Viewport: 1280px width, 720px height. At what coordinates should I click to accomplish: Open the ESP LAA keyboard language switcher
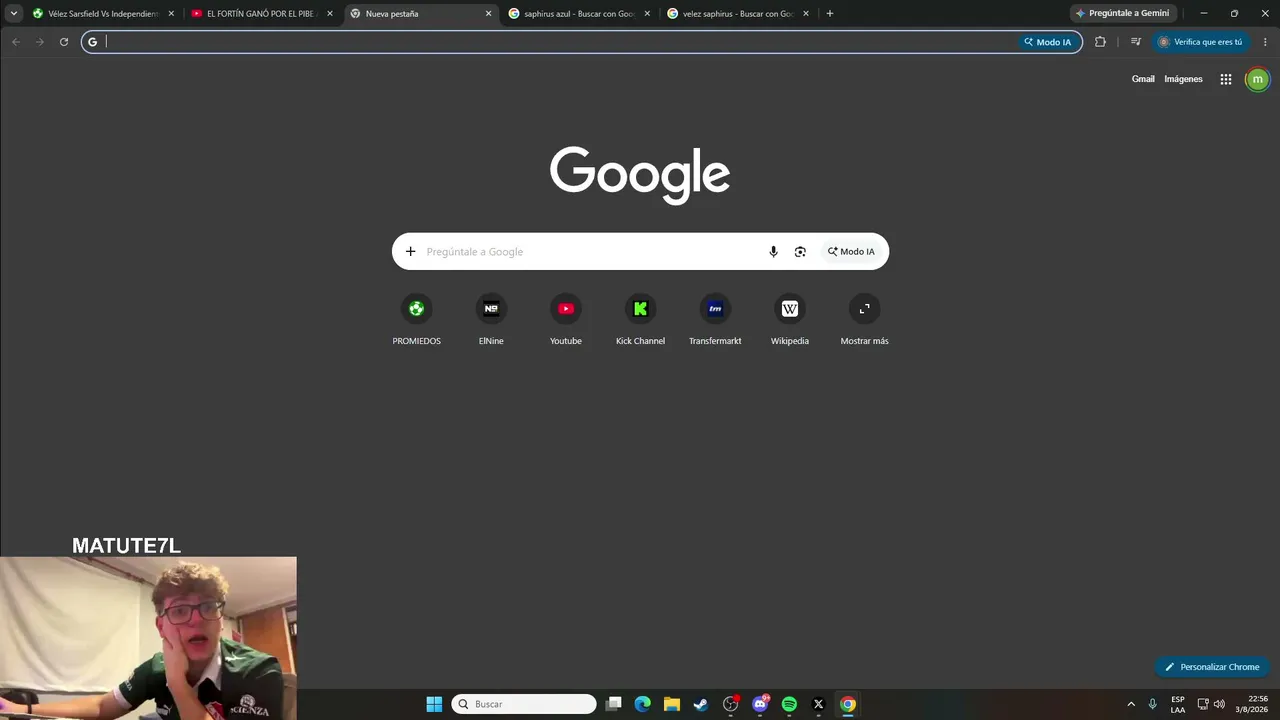tap(1178, 704)
